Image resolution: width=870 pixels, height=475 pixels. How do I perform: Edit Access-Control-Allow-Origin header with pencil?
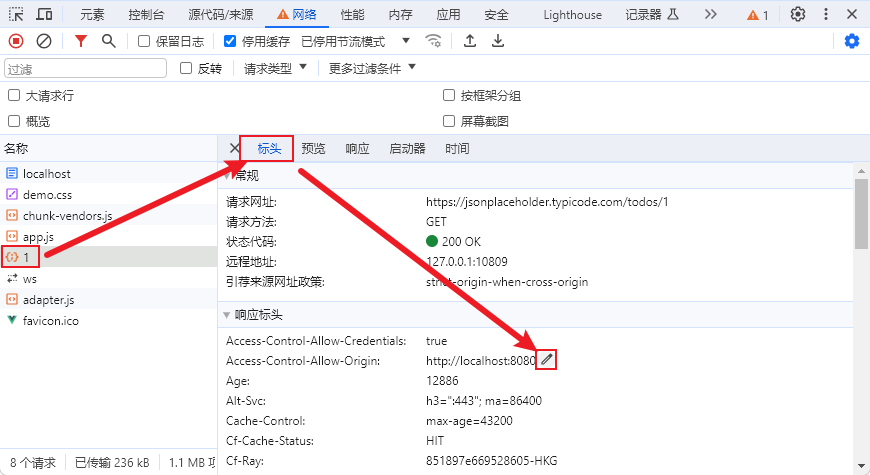pos(547,360)
